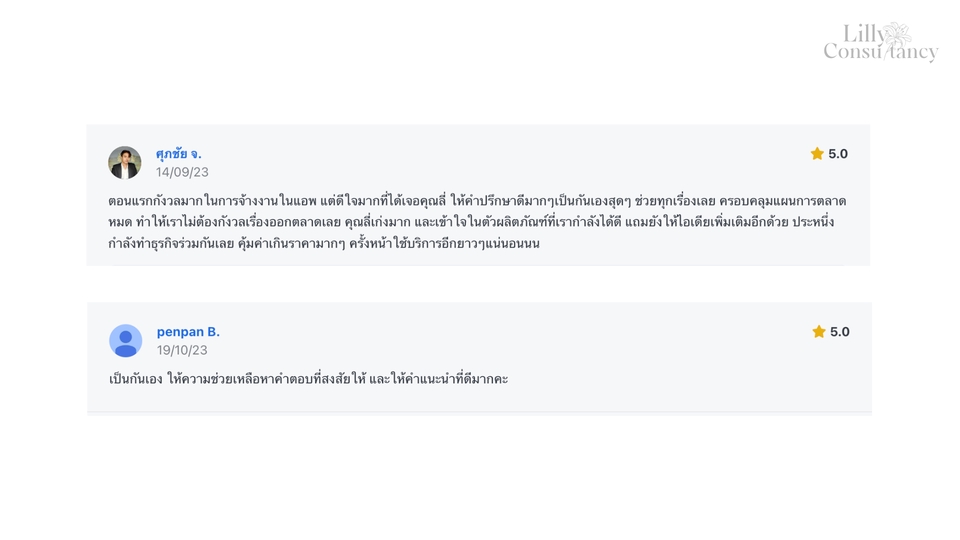Click the word Consultancy in the logo
960x540 pixels.
(x=880, y=51)
